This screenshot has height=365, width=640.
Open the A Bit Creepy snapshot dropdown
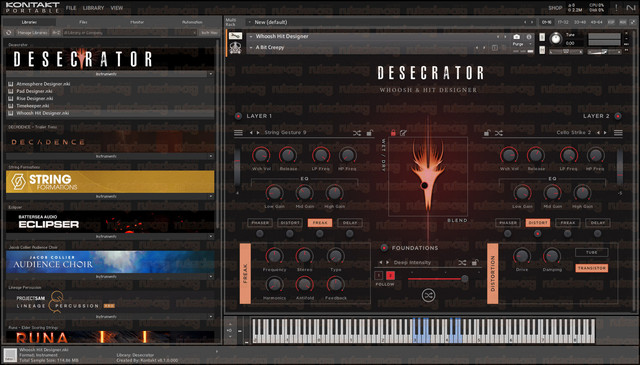tap(251, 48)
